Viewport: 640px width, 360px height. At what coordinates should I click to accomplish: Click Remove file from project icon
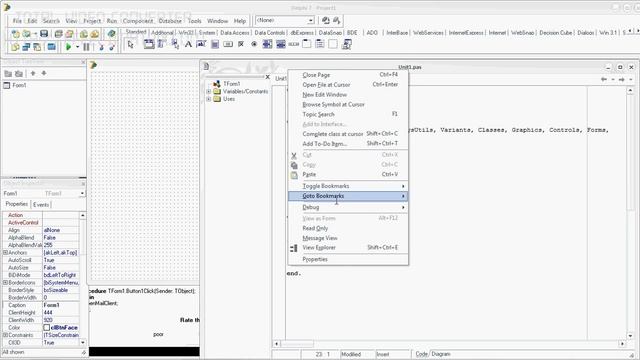(x=95, y=34)
